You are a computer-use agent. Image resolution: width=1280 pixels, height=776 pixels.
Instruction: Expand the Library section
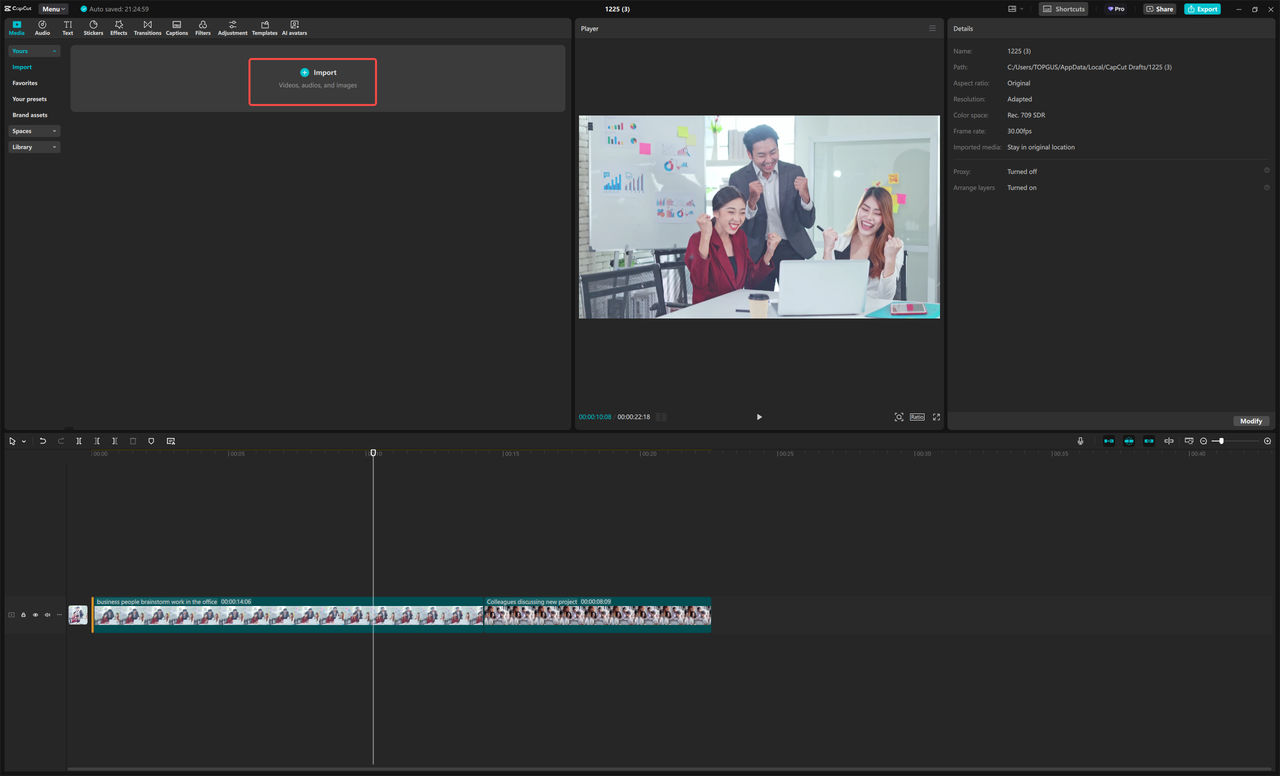coord(34,147)
